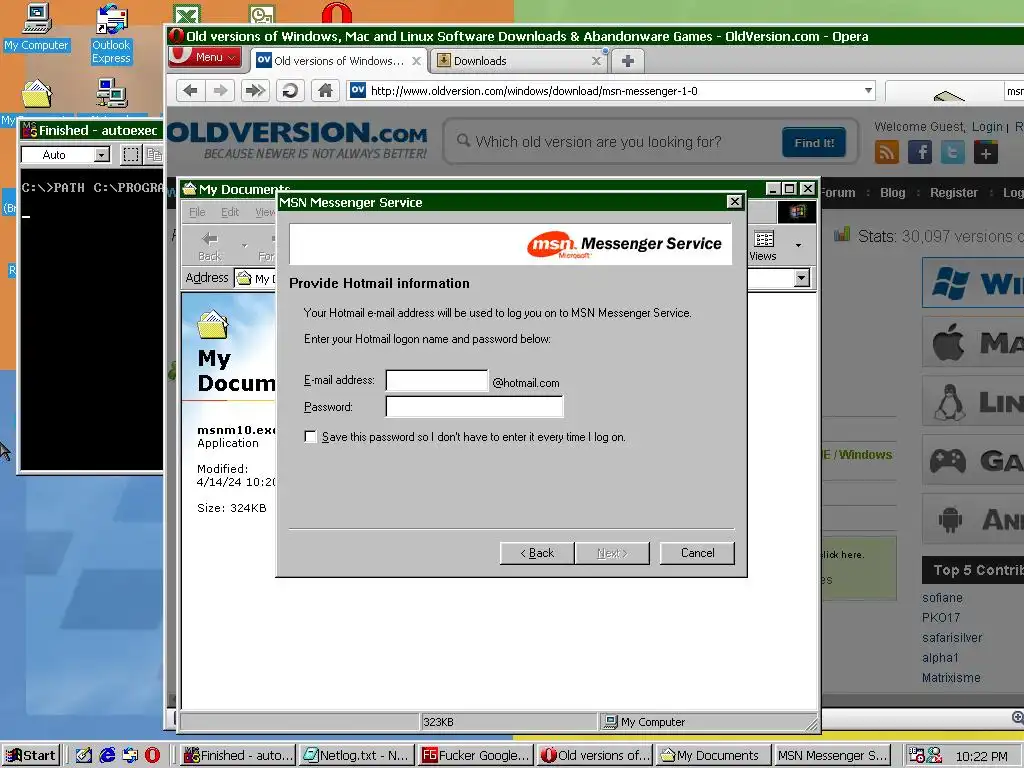Viewport: 1024px width, 768px height.
Task: Click Opera's Back navigation arrow
Action: 190,91
